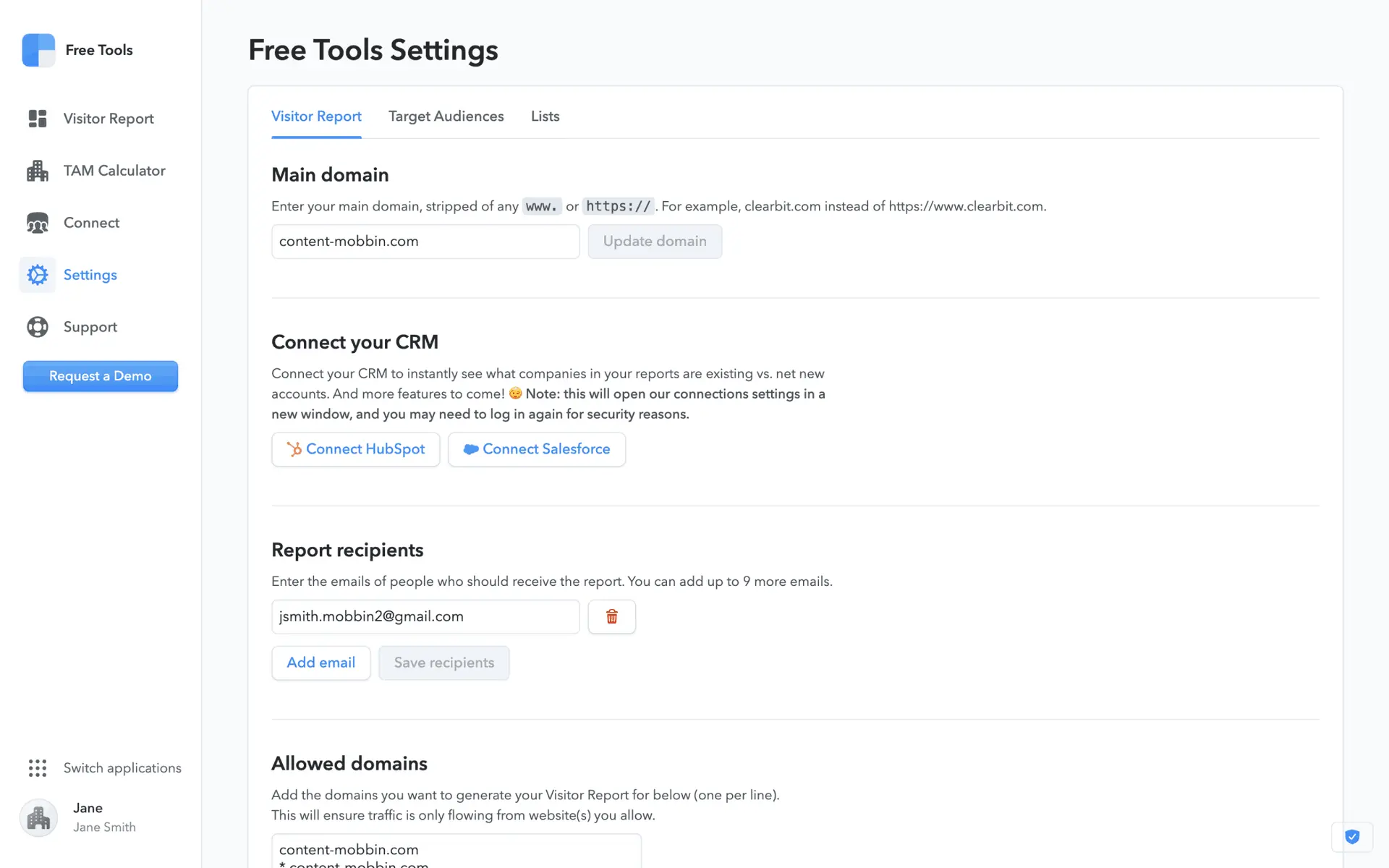The image size is (1389, 868).
Task: Select the Visitor Report tab
Action: coord(316,116)
